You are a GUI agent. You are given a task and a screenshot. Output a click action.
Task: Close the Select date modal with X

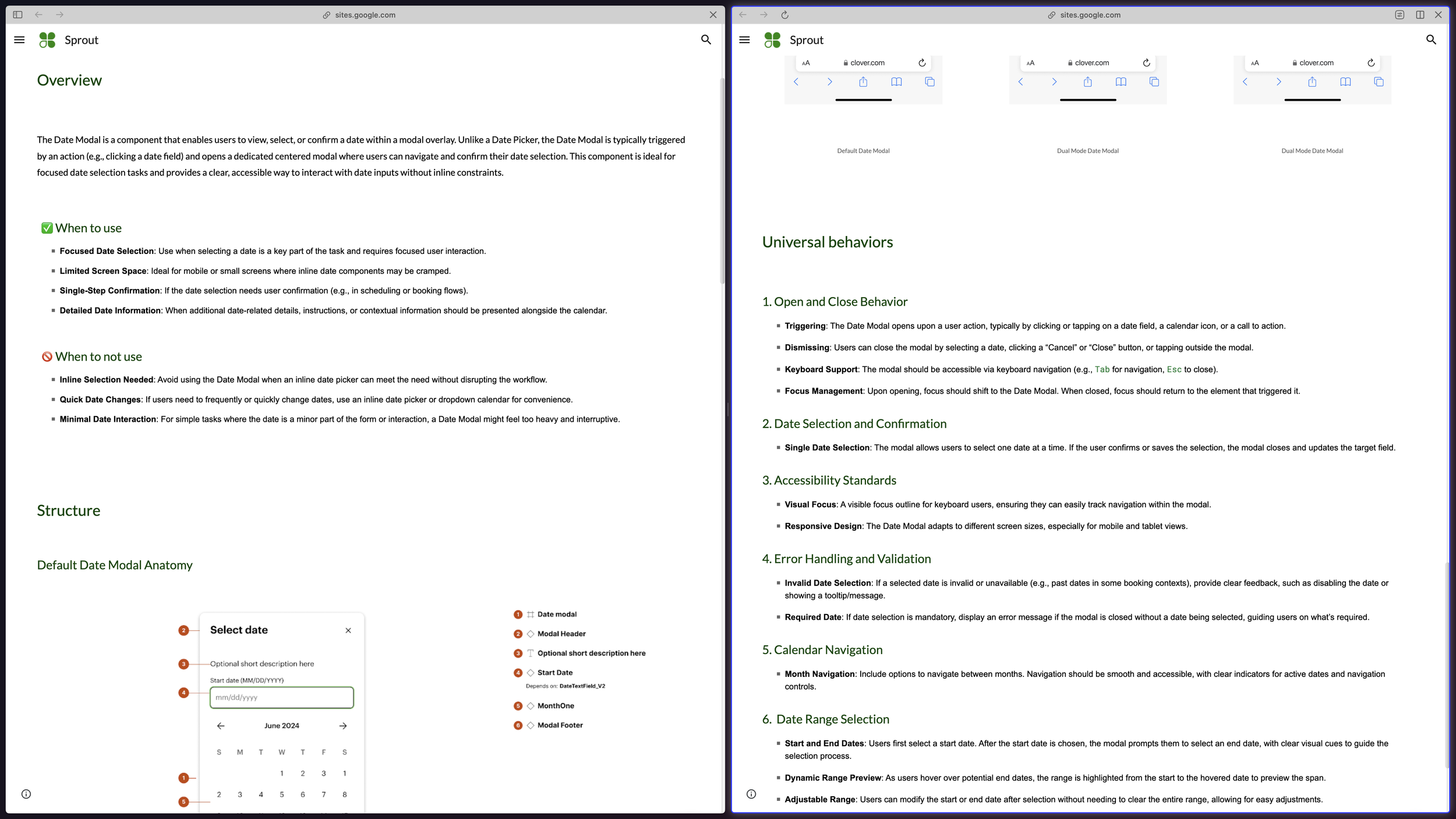click(348, 630)
